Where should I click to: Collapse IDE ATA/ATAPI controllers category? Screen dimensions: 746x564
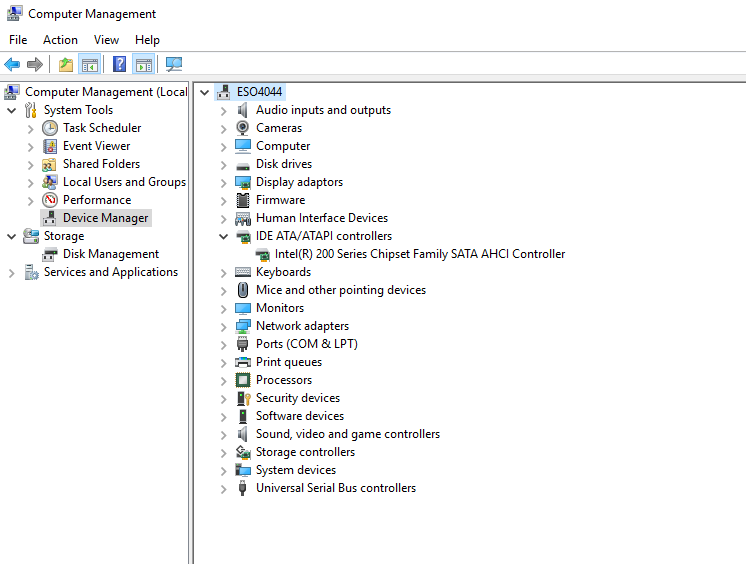point(224,237)
